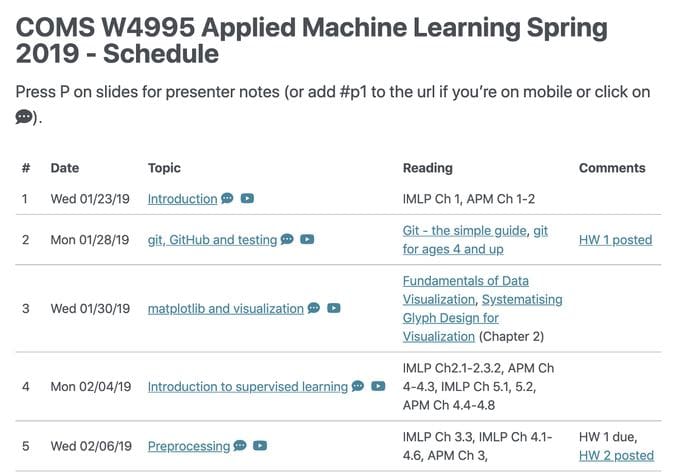700x476 pixels.
Task: Open the Preprocessing slides link
Action: point(189,446)
